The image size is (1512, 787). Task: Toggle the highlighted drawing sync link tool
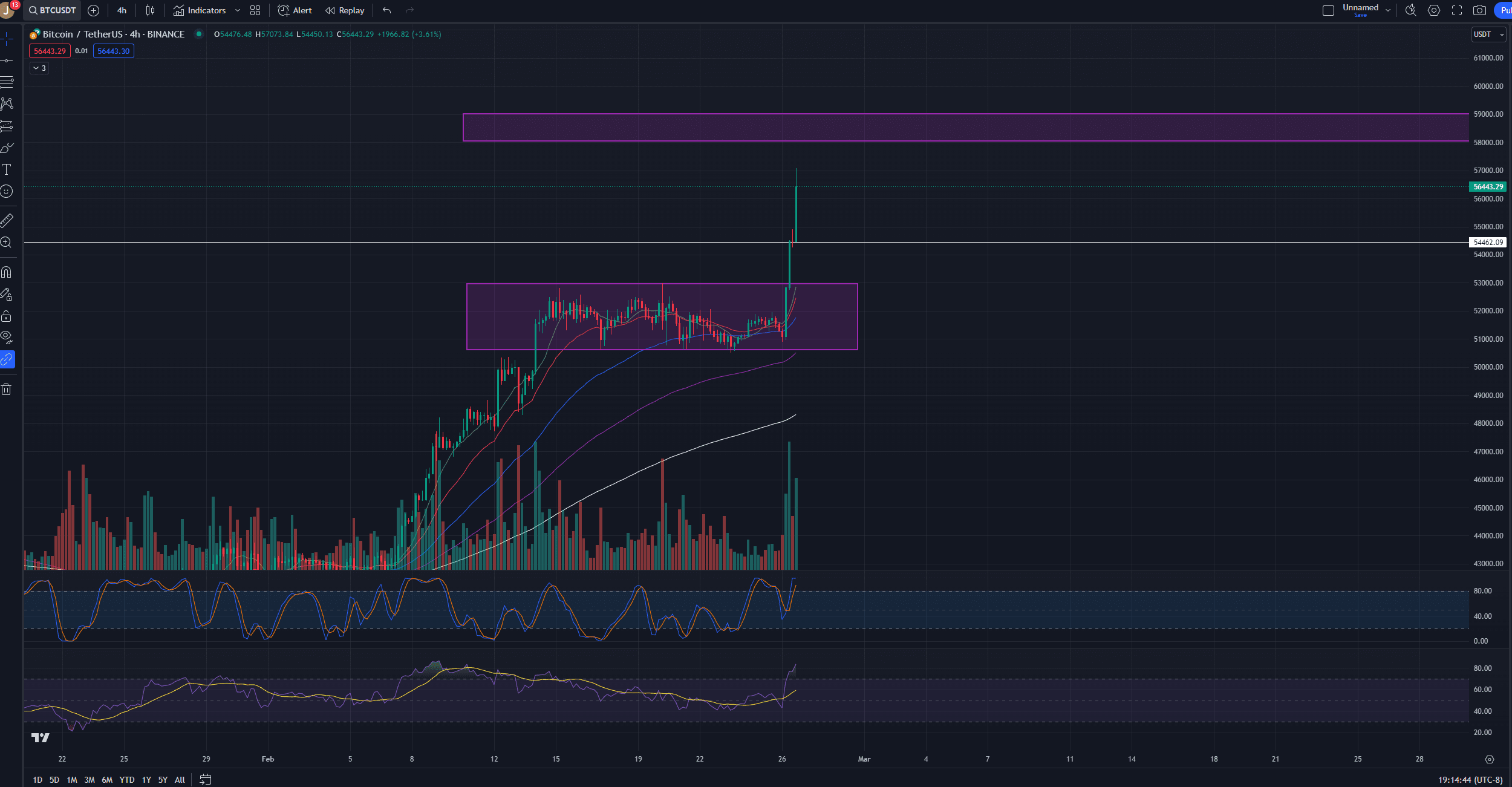7,359
